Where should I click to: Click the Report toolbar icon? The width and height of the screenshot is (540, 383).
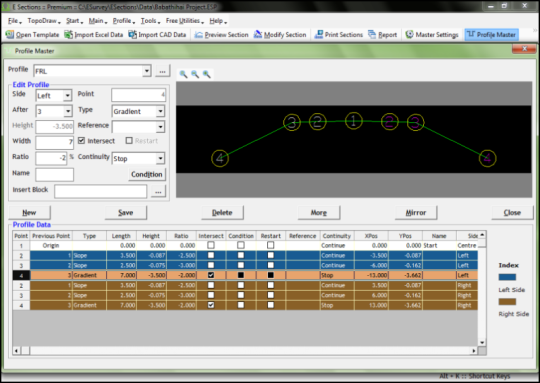click(x=372, y=34)
